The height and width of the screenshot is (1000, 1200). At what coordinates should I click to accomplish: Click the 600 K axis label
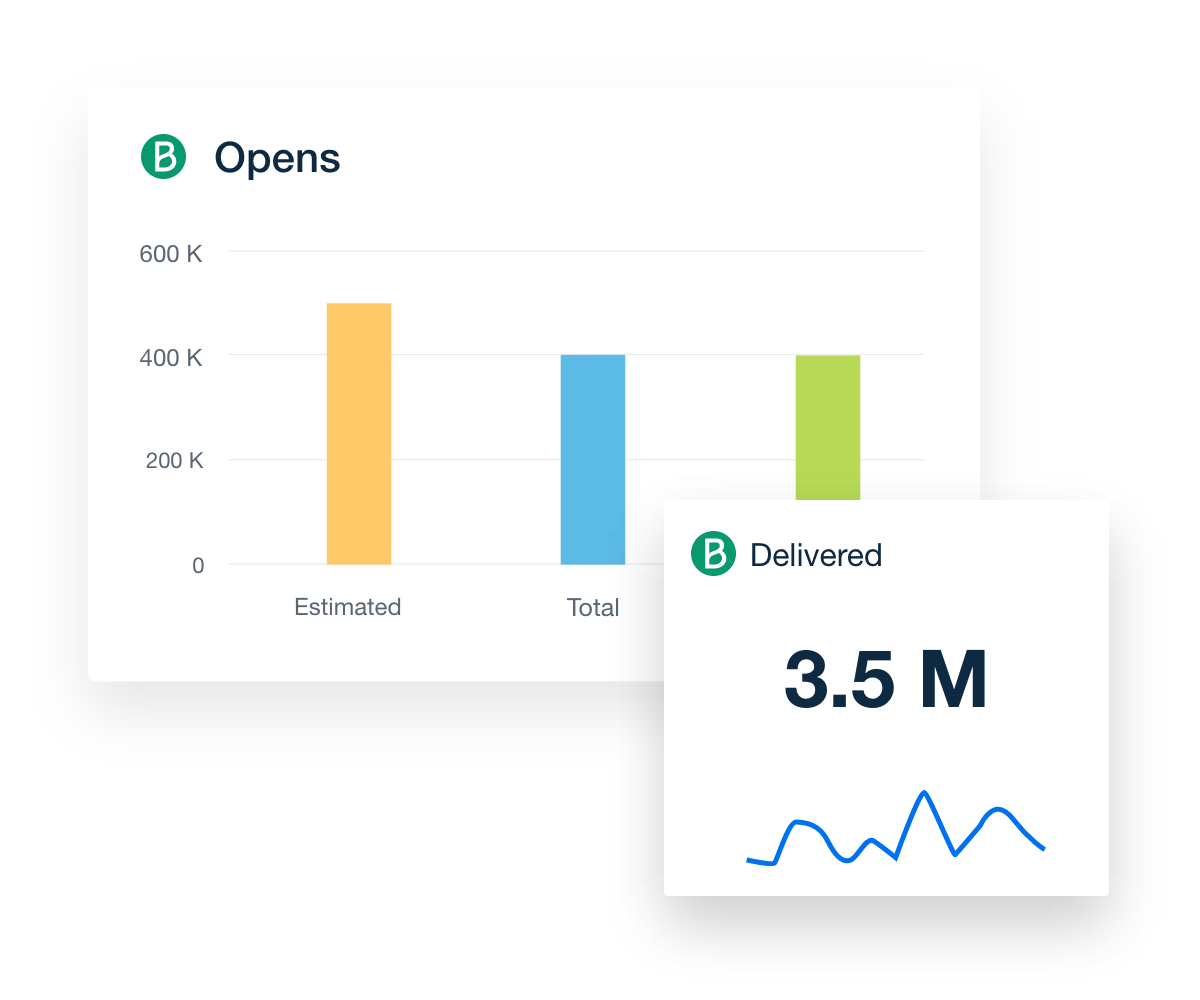(171, 254)
